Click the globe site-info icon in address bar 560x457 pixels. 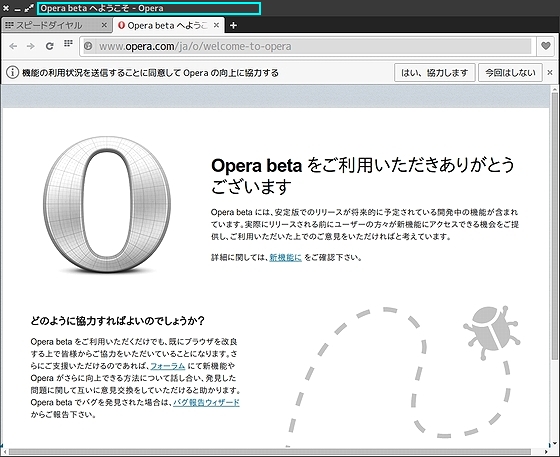click(88, 46)
